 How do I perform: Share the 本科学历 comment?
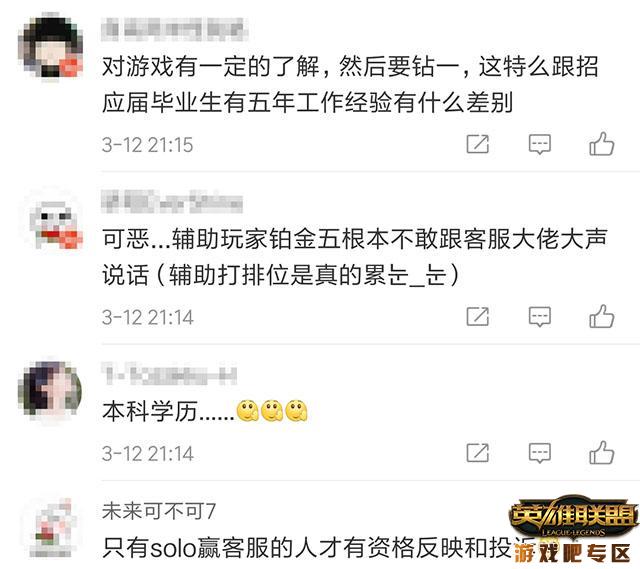pos(478,452)
